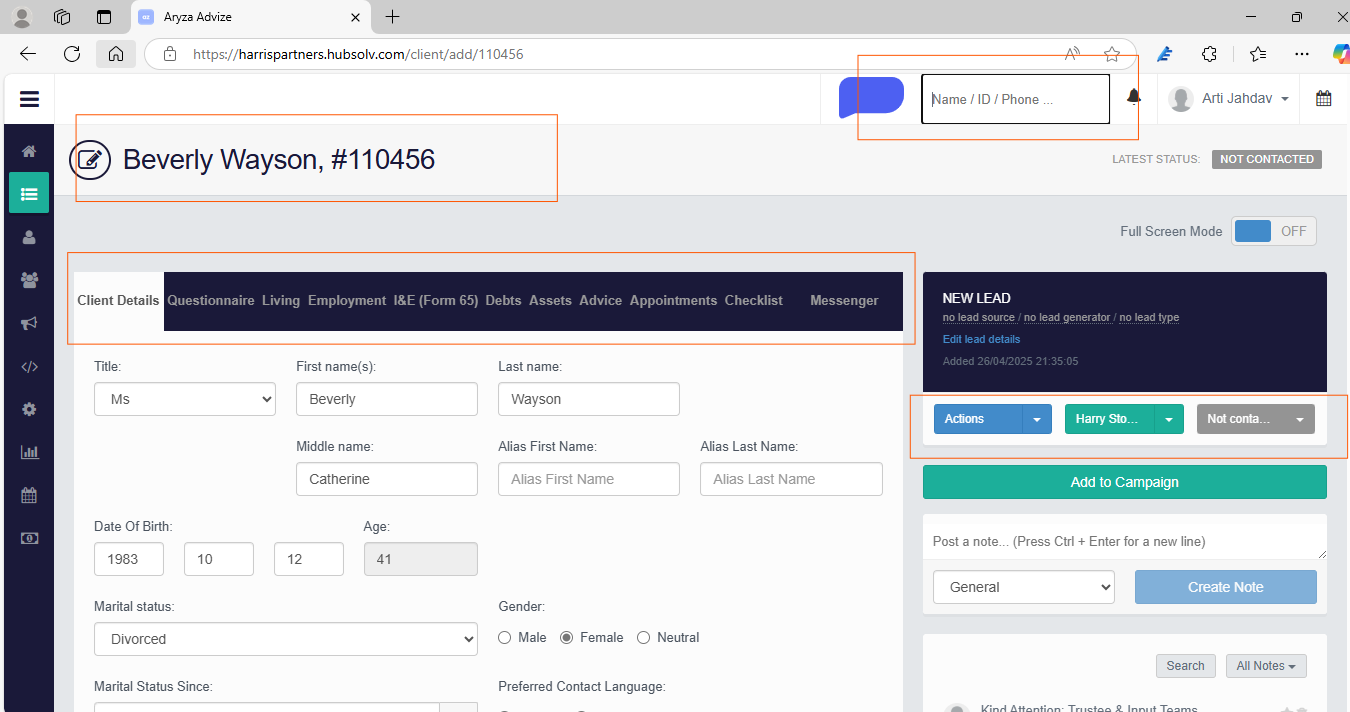Click the notification bell icon

[1133, 97]
